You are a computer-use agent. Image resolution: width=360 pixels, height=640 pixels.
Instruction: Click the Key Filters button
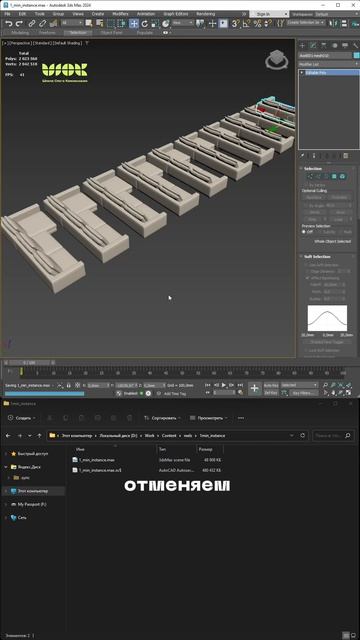[x=304, y=393]
